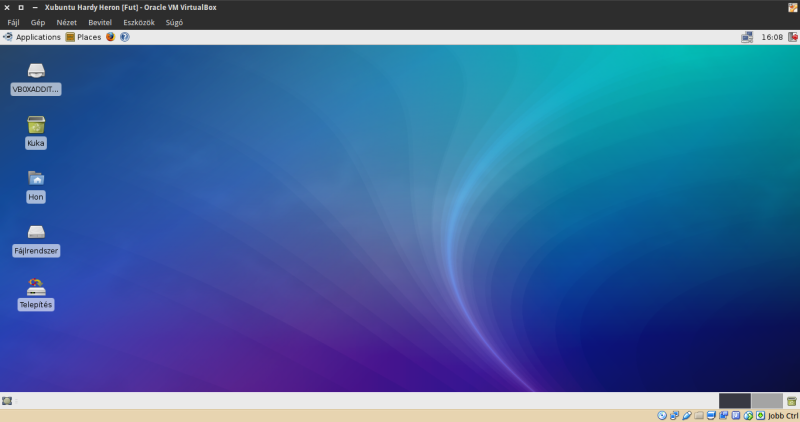
Task: Open the Xfce Applications menu
Action: click(x=32, y=37)
